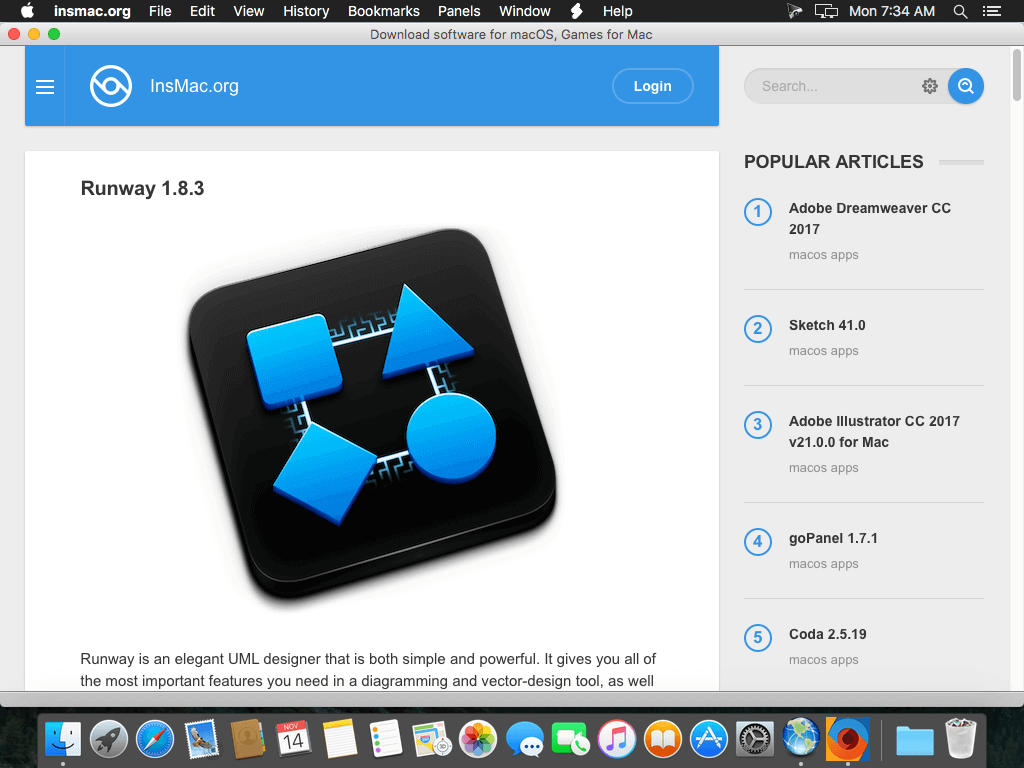This screenshot has height=768, width=1024.
Task: Open Maps app in Dock
Action: (432, 739)
